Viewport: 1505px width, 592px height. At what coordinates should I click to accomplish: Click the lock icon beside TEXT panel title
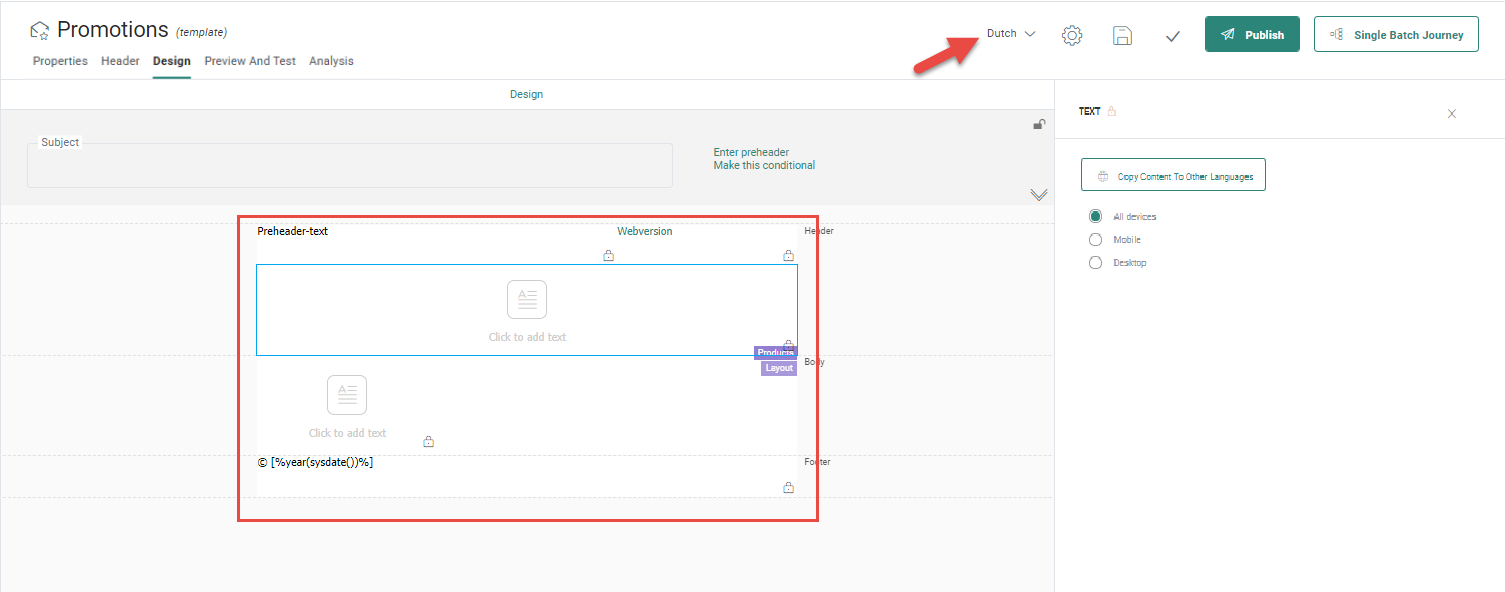pyautogui.click(x=1111, y=112)
